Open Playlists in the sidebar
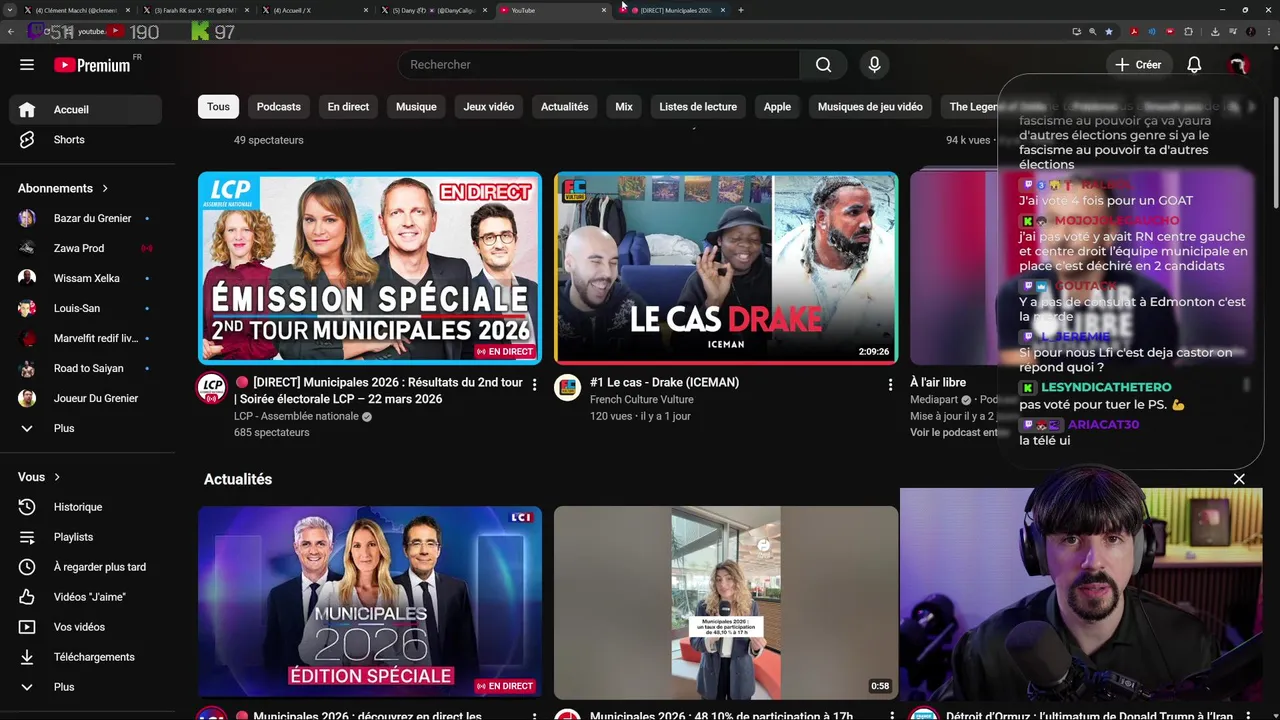The height and width of the screenshot is (720, 1280). tap(86, 537)
